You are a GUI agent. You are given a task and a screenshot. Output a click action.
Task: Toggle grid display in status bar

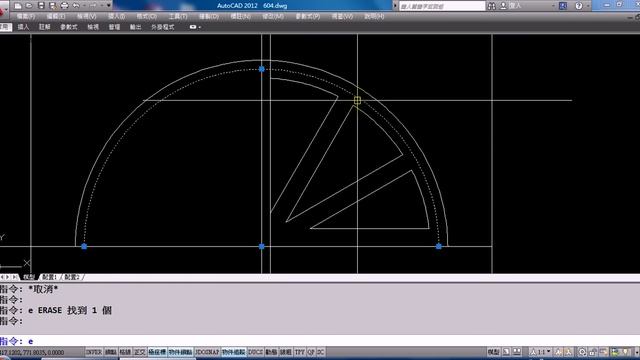pyautogui.click(x=125, y=352)
